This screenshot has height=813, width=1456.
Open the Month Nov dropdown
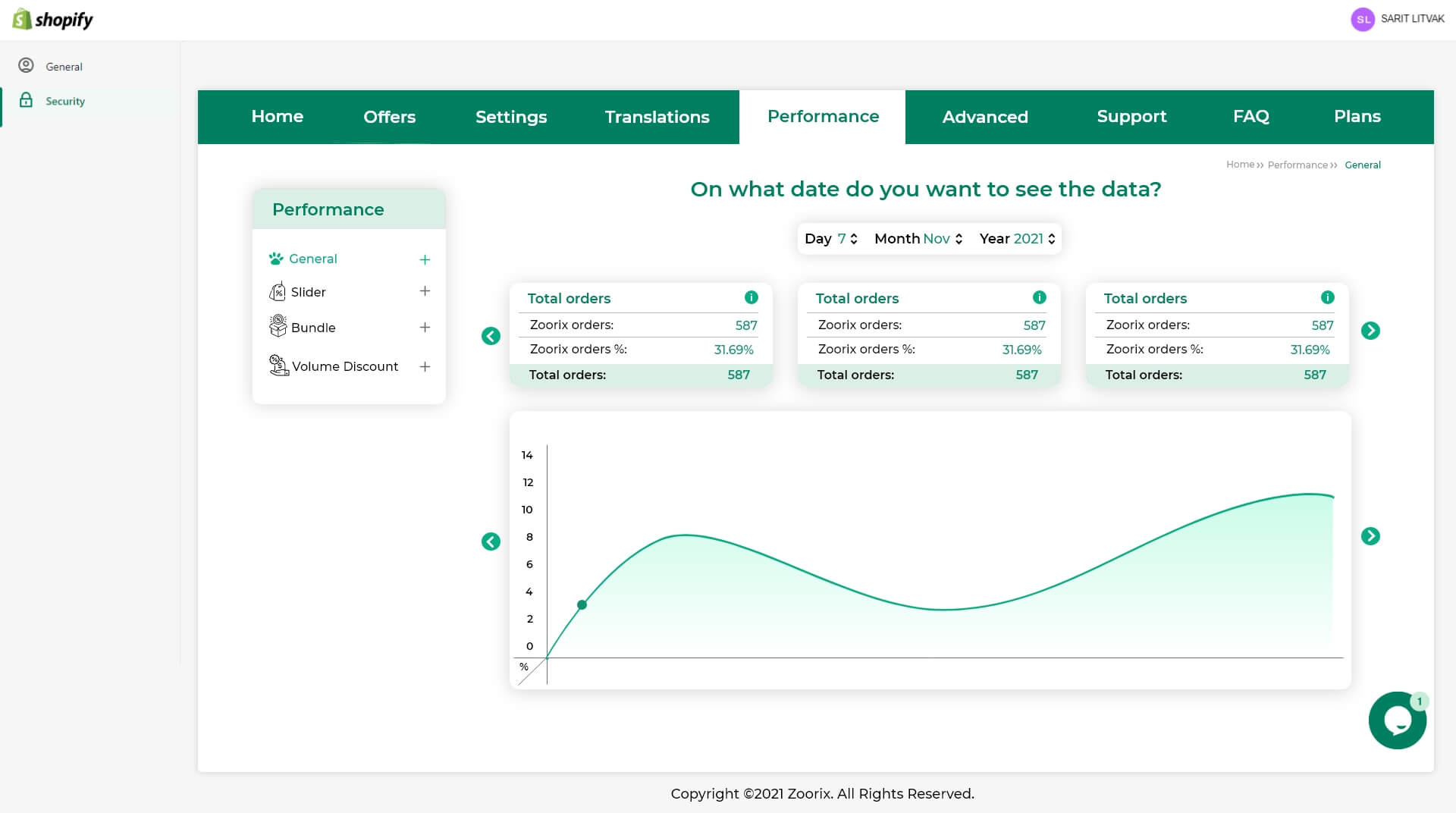(x=918, y=239)
